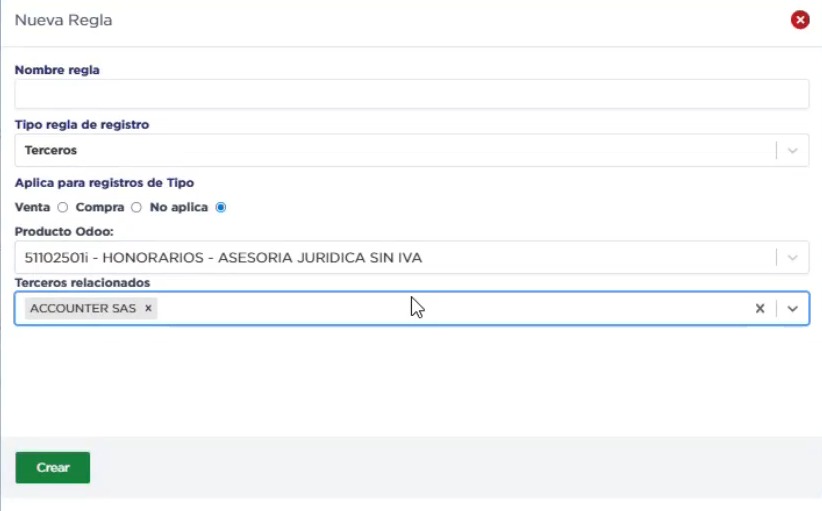Image resolution: width=822 pixels, height=511 pixels.
Task: Clear all selected Terceros relacionados
Action: click(x=760, y=309)
